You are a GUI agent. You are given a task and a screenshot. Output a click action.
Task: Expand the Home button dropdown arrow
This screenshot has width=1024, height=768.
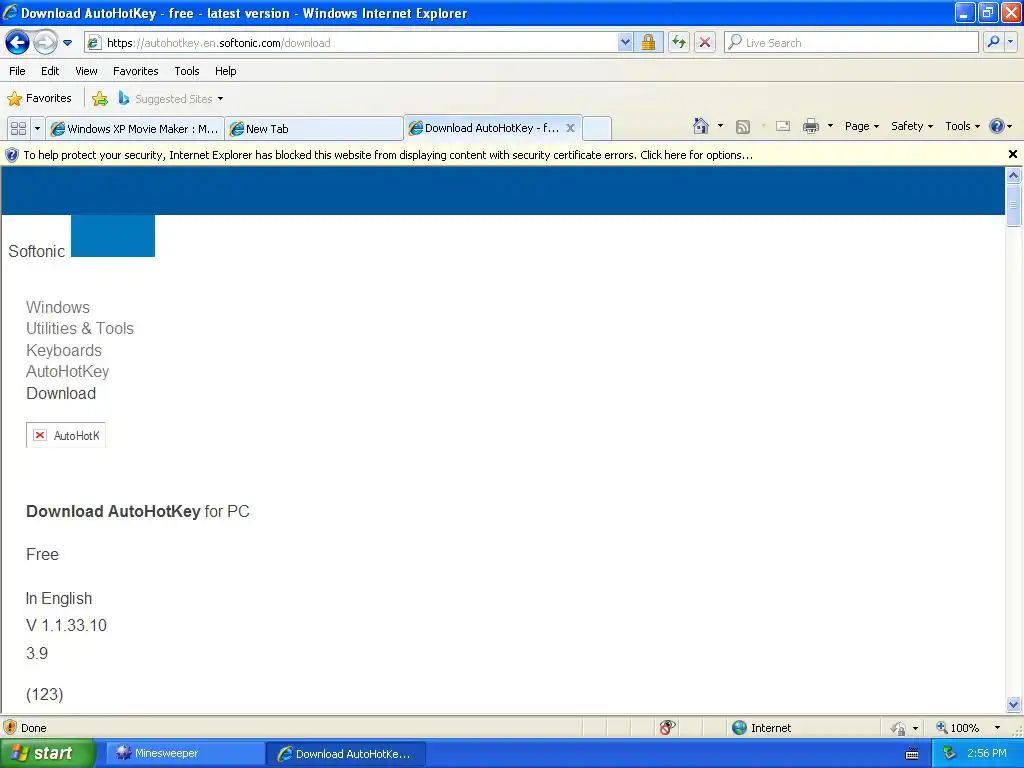pos(720,126)
